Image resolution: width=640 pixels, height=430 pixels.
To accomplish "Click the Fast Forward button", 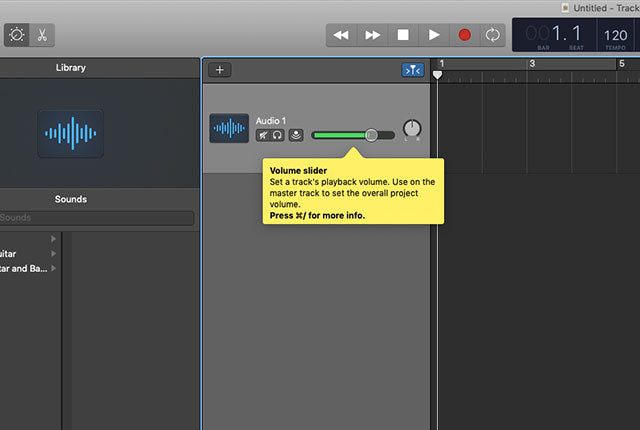I will (x=372, y=35).
